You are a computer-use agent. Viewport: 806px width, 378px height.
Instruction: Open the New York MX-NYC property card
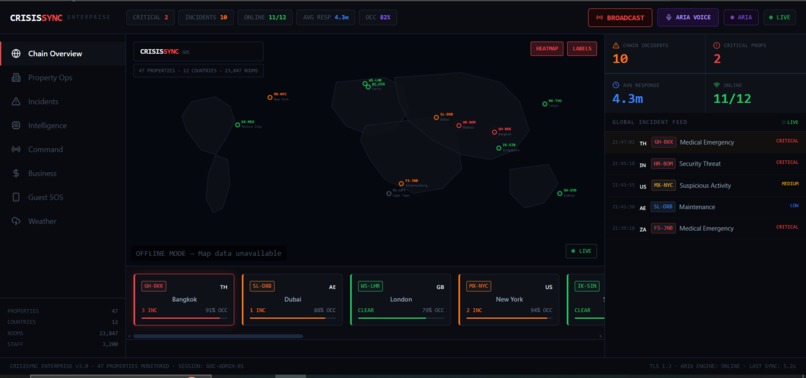click(x=509, y=299)
